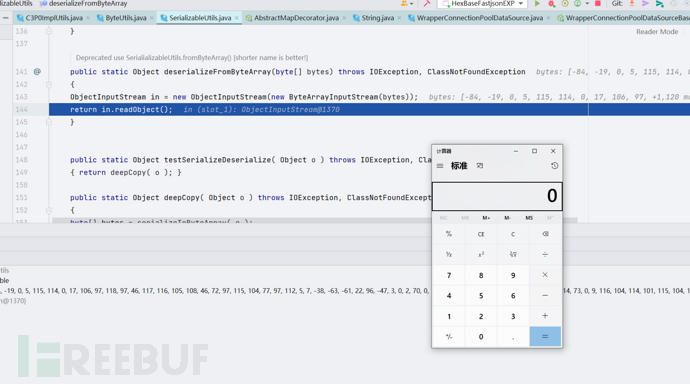This screenshot has height=384, width=690.
Task: Click the calculator MS memory store button
Action: (529, 218)
